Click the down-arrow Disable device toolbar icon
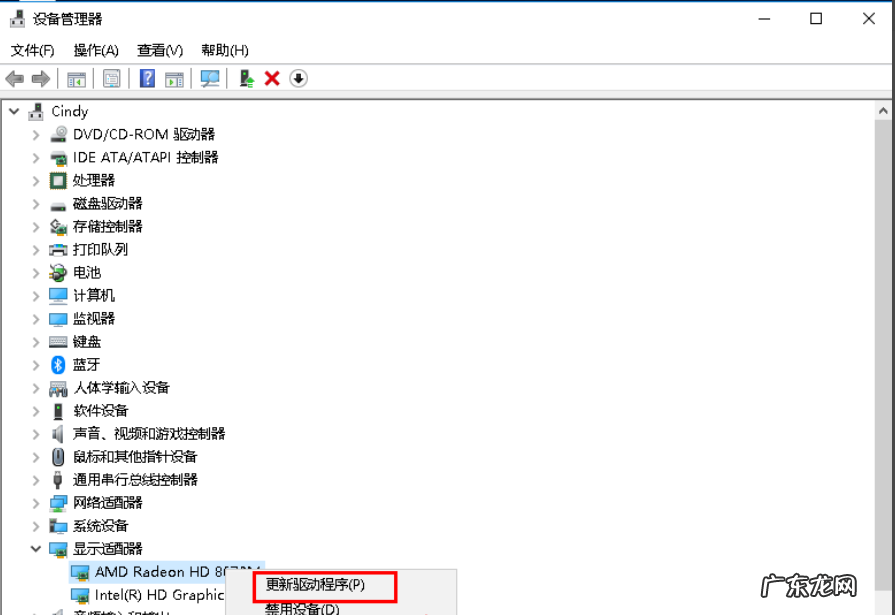This screenshot has height=615, width=895. [299, 78]
